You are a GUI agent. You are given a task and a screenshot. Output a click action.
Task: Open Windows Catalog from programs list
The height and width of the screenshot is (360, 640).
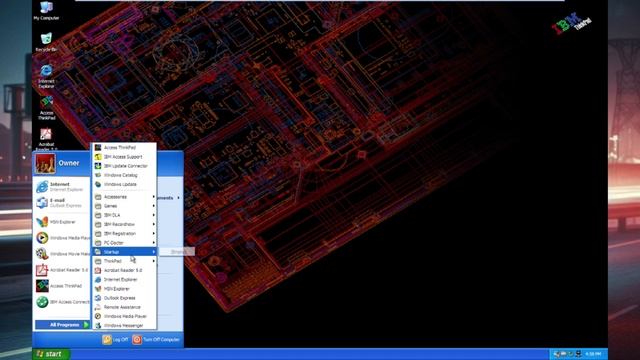coord(124,175)
